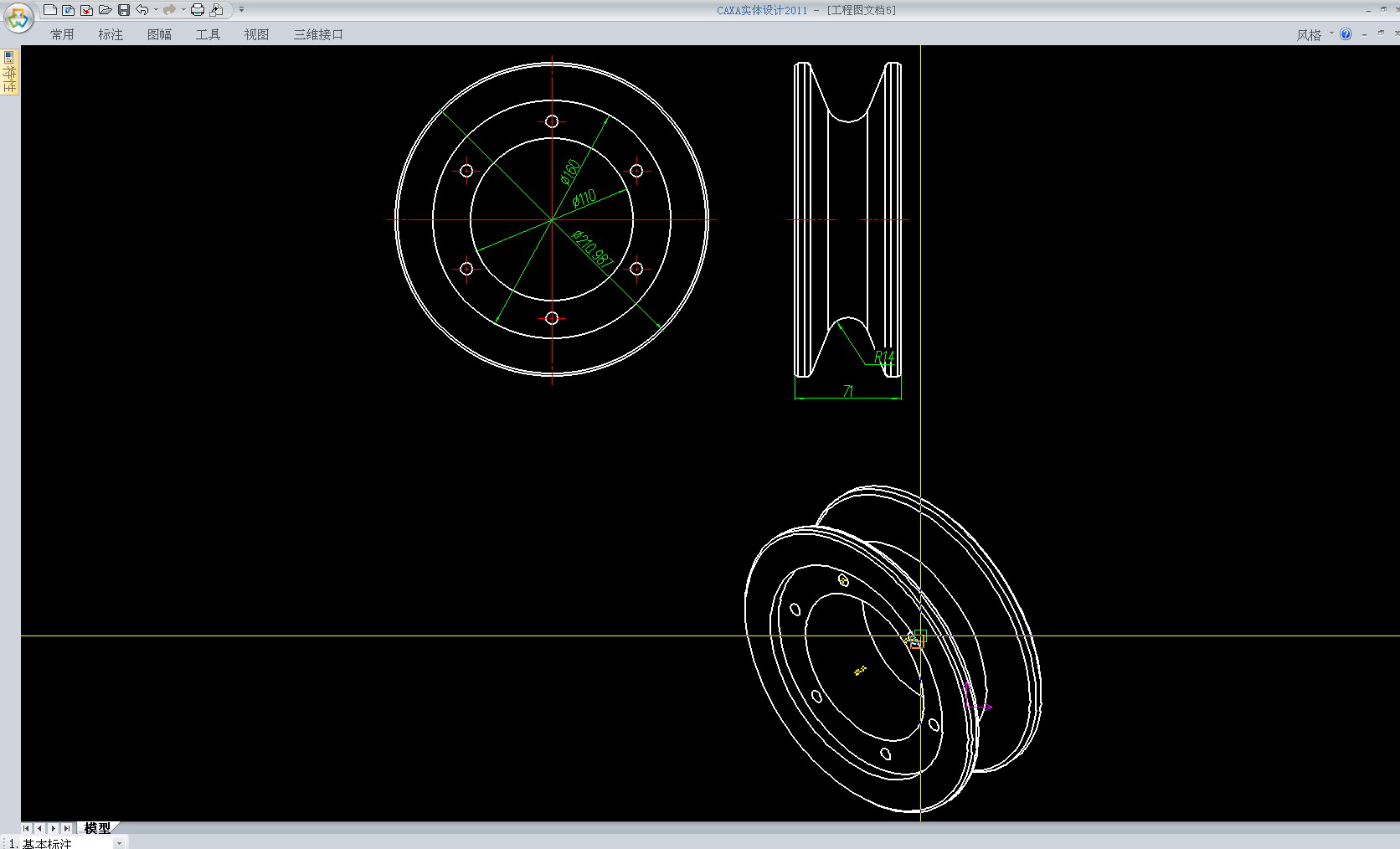
Task: Click the open folder icon
Action: click(x=105, y=10)
